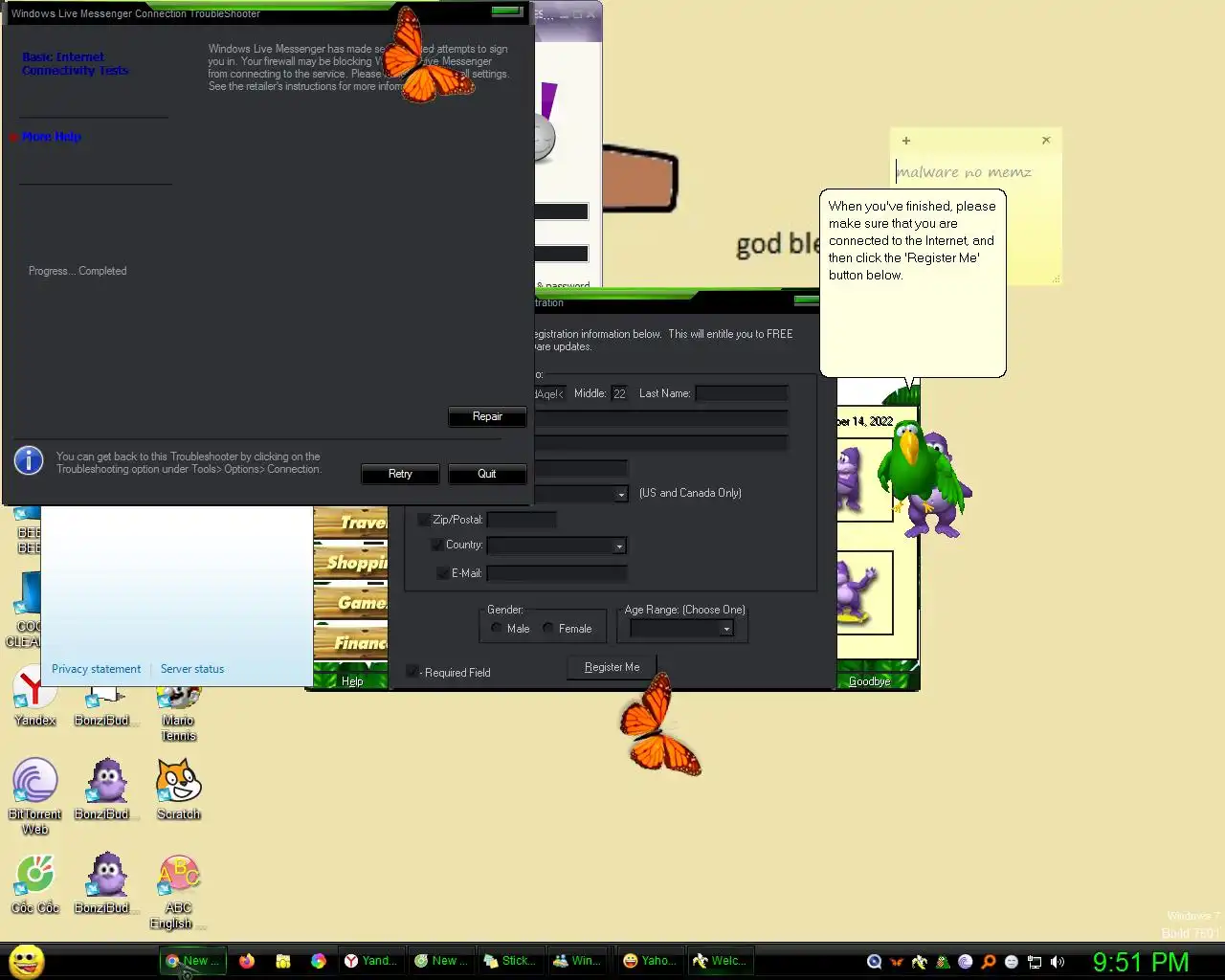Open the file explorer taskbar icon
1225x980 pixels.
pos(283,961)
